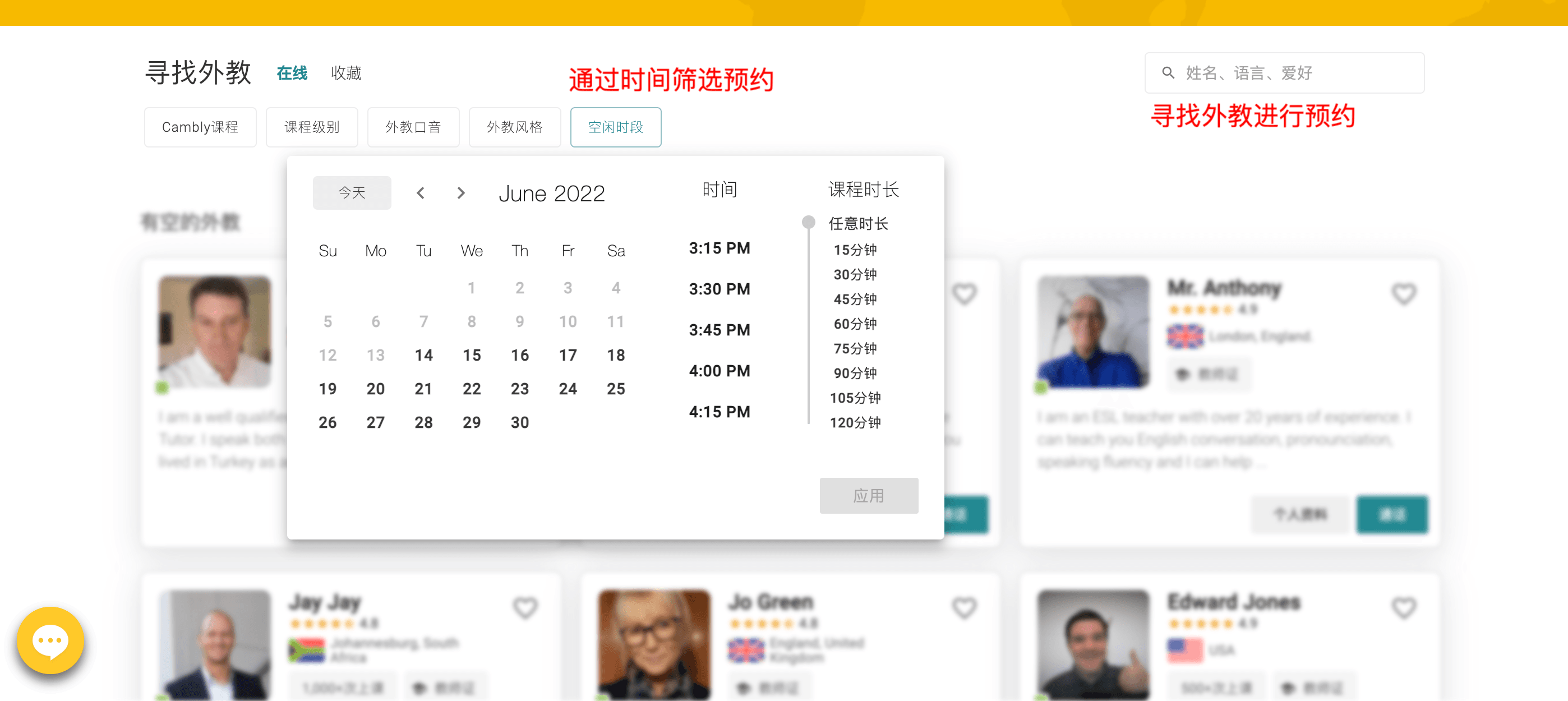Click 今天 to jump to today's date
The height and width of the screenshot is (701, 1568).
click(x=352, y=192)
